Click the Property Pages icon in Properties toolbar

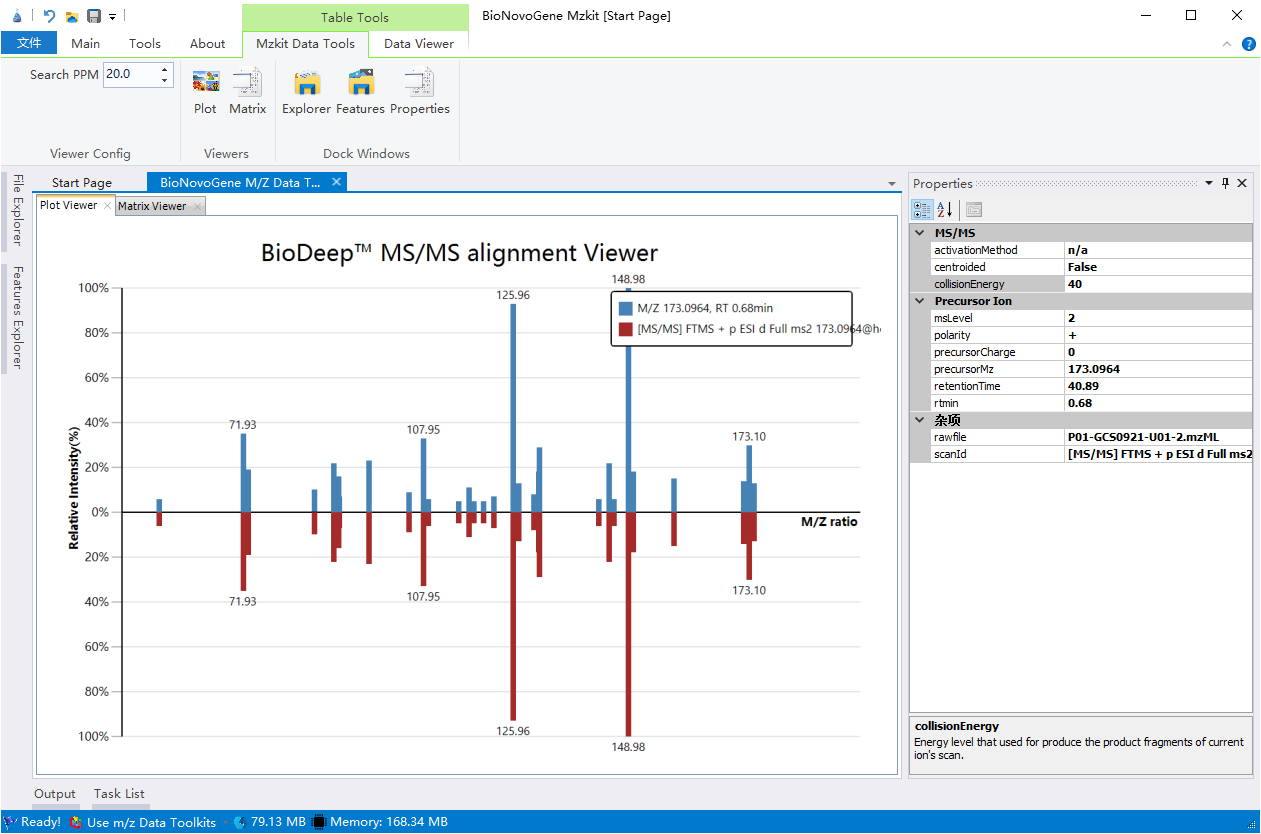973,210
